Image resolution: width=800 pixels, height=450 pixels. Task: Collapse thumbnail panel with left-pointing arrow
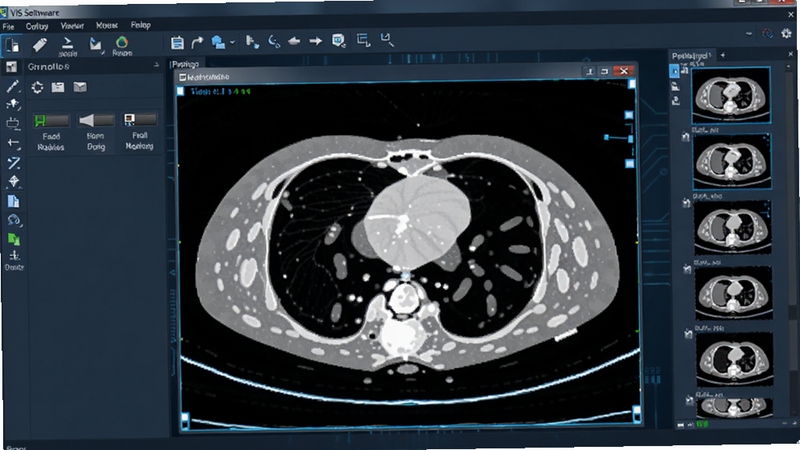(x=722, y=55)
